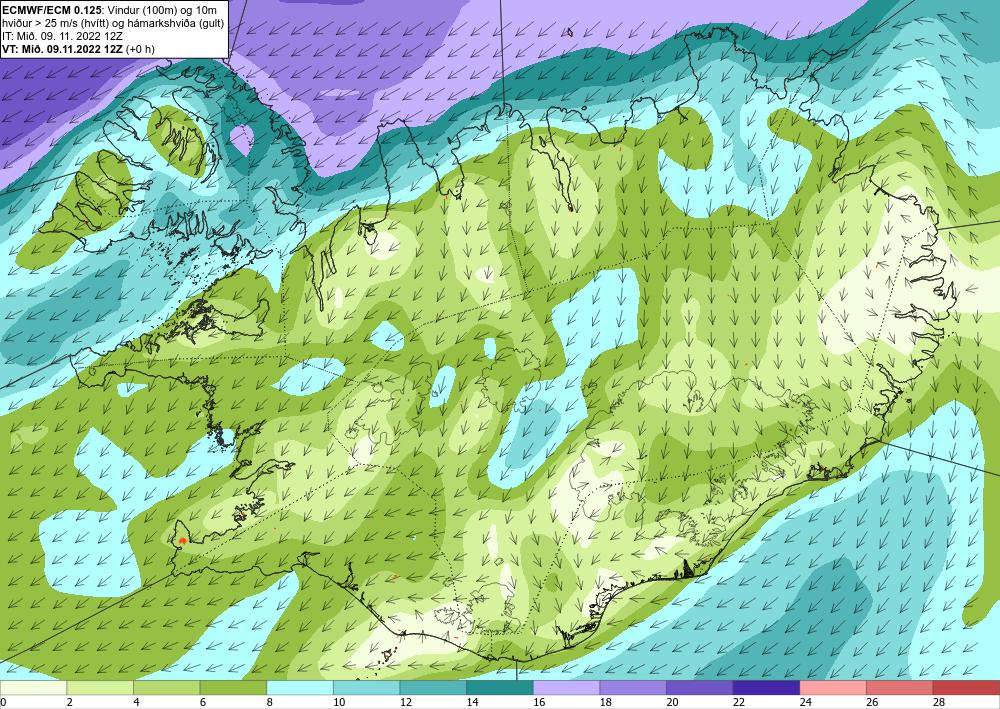Click the lavender 16–18 m/s legend swatch
Viewport: 1000px width, 709px height.
(566, 688)
